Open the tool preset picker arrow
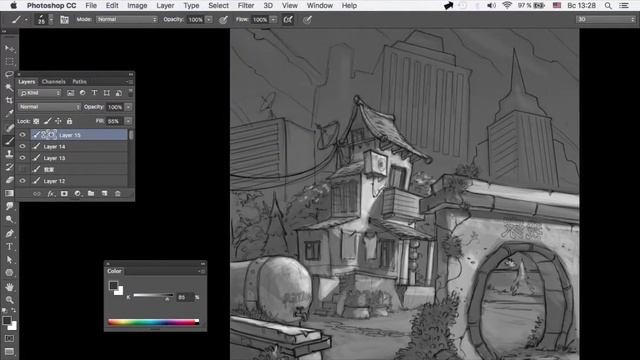The image size is (640, 360). [x=27, y=20]
